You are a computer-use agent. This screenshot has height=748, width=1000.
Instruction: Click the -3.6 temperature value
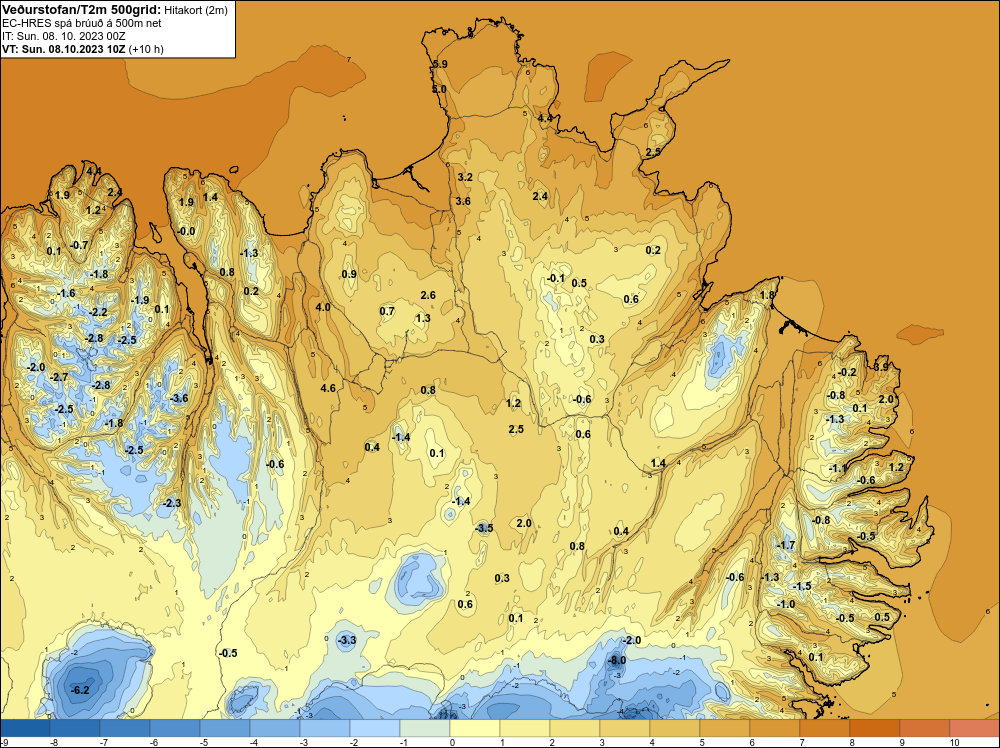tap(179, 398)
